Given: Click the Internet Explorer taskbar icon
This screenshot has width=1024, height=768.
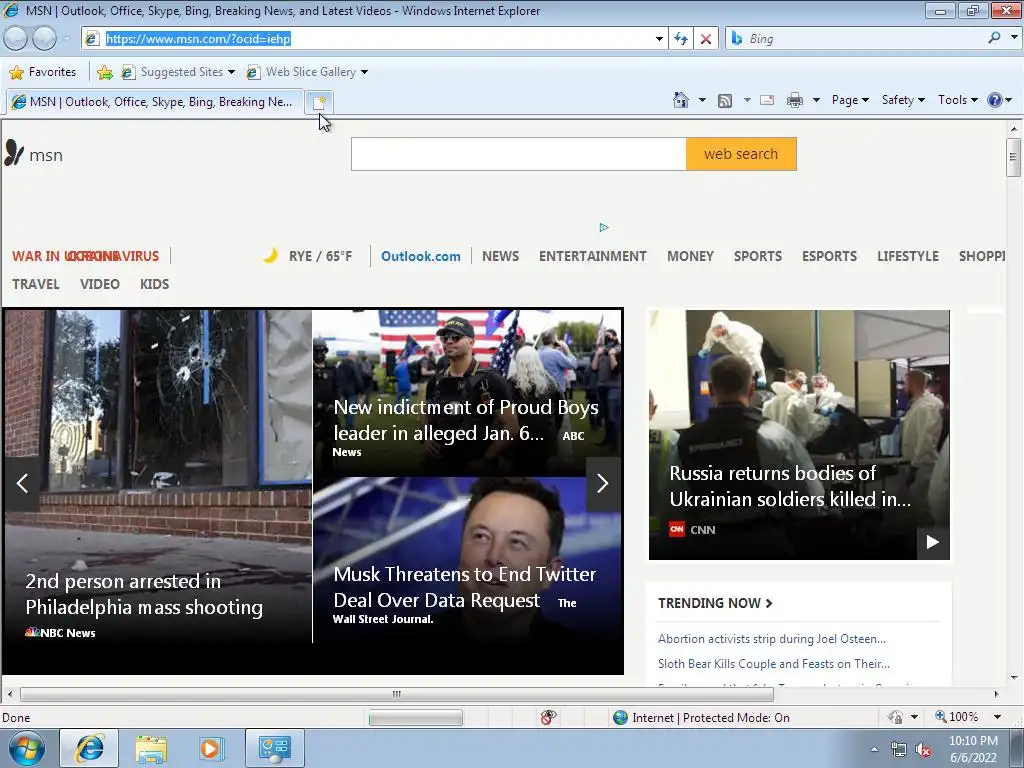Looking at the screenshot, I should coord(89,748).
